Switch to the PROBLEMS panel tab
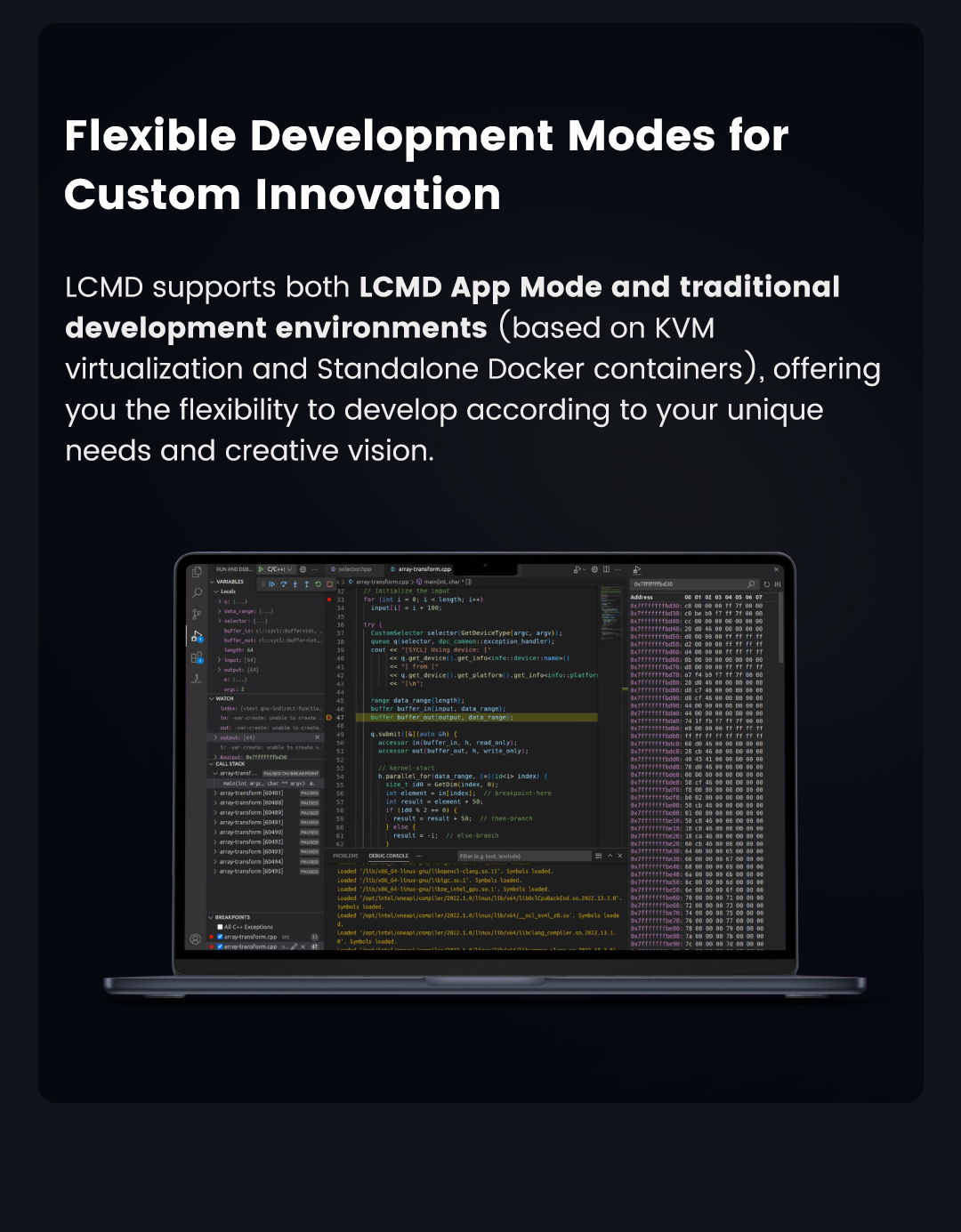Viewport: 961px width, 1232px height. [345, 856]
